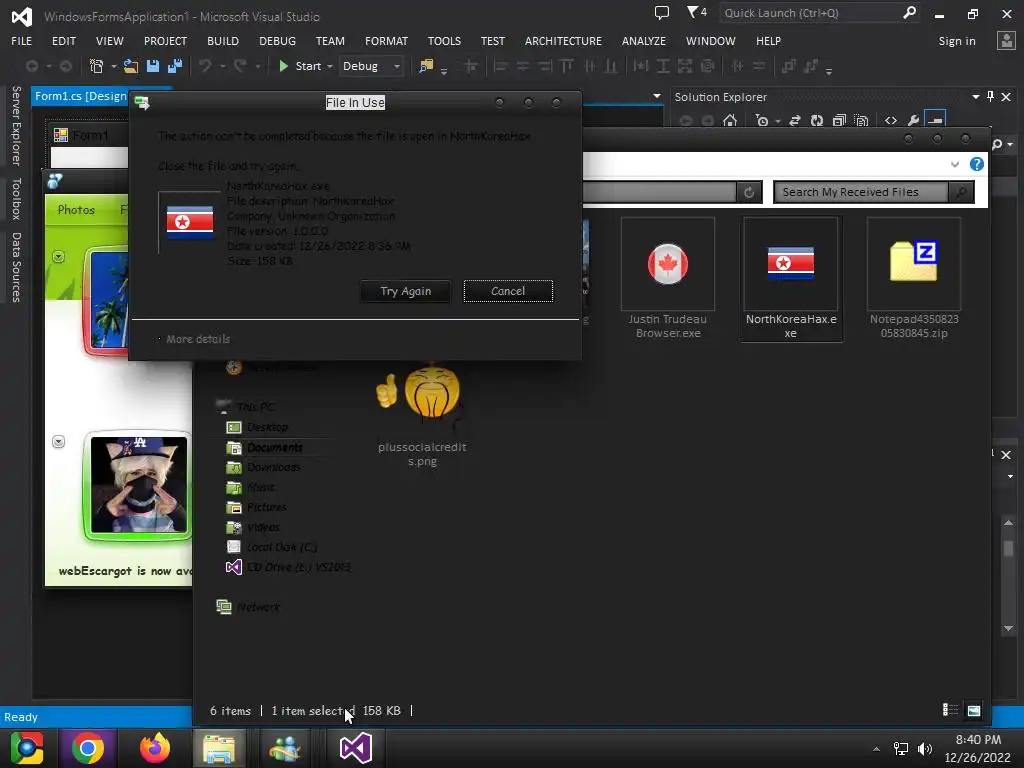Screen dimensions: 1024x768
Task: Click Cancel in File In Use dialog
Action: point(508,291)
